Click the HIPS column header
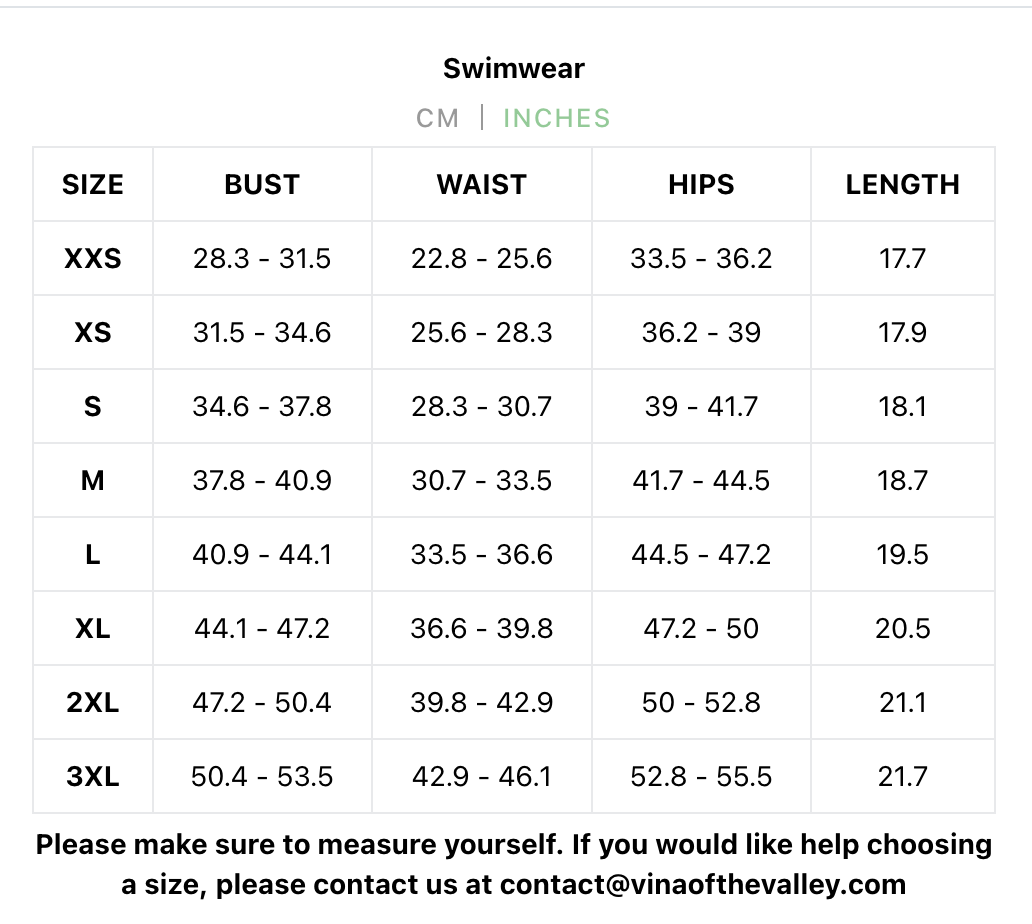Image resolution: width=1032 pixels, height=924 pixels. 701,184
